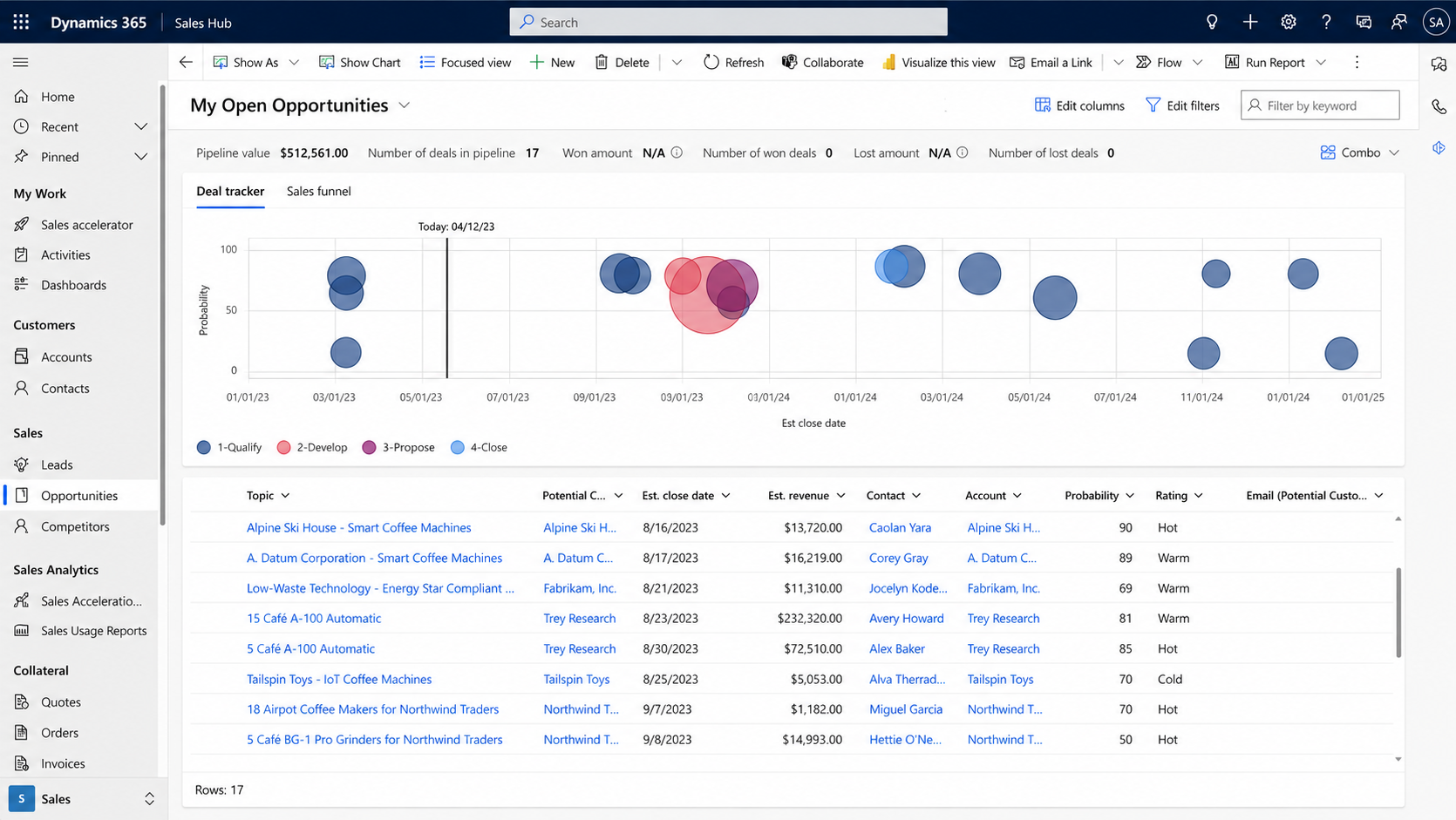The height and width of the screenshot is (820, 1456).
Task: Click the lightbulb assistant icon
Action: pos(1212,22)
